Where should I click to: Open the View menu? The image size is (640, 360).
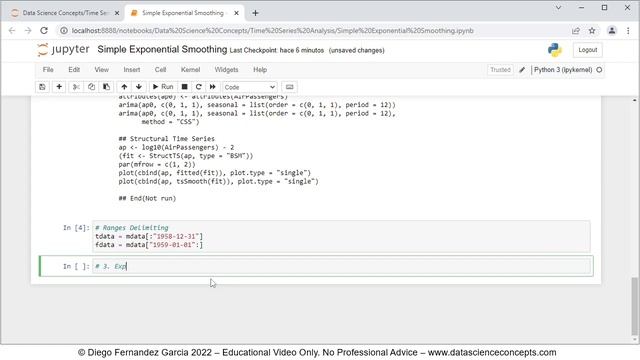tap(102, 70)
